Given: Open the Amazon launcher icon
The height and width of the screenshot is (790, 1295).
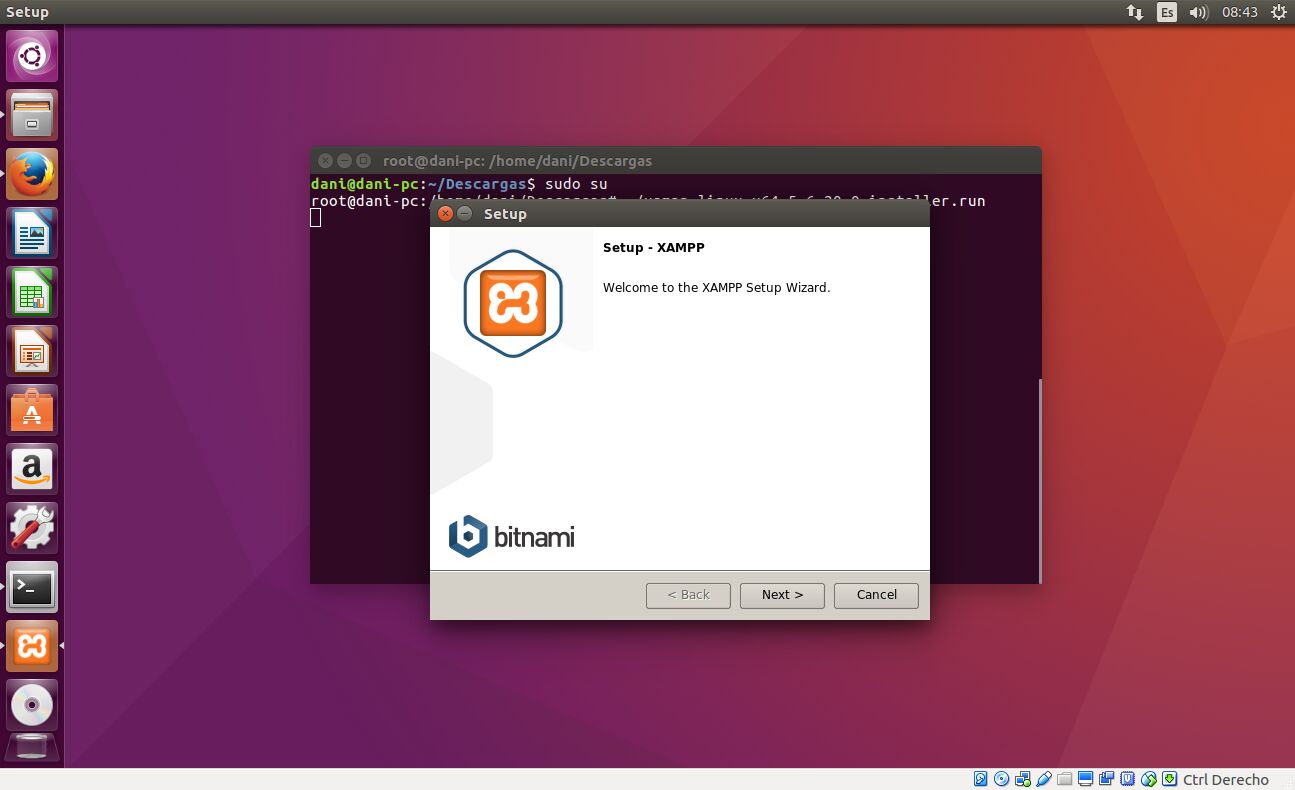Looking at the screenshot, I should point(32,469).
